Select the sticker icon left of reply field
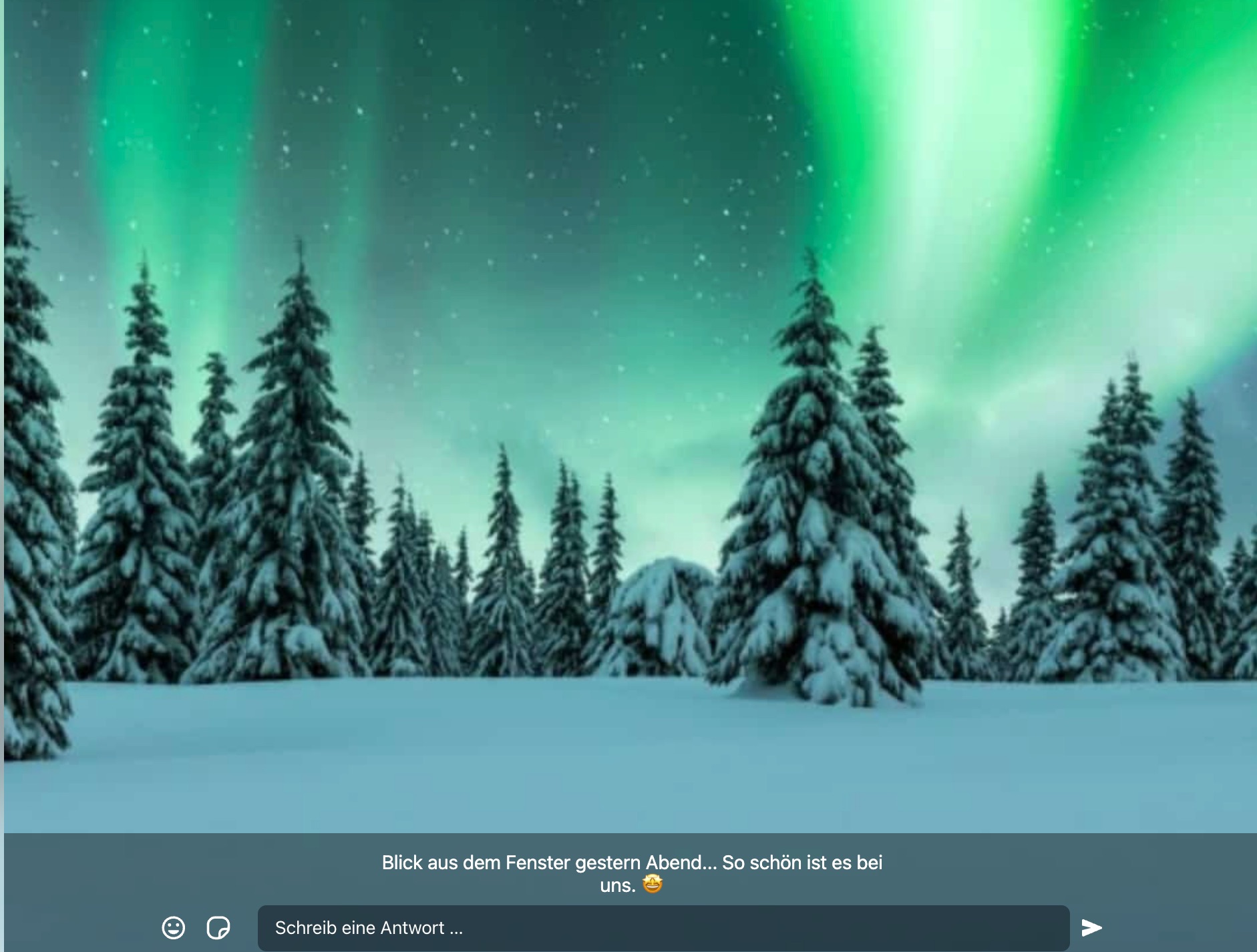Image resolution: width=1257 pixels, height=952 pixels. pyautogui.click(x=218, y=927)
